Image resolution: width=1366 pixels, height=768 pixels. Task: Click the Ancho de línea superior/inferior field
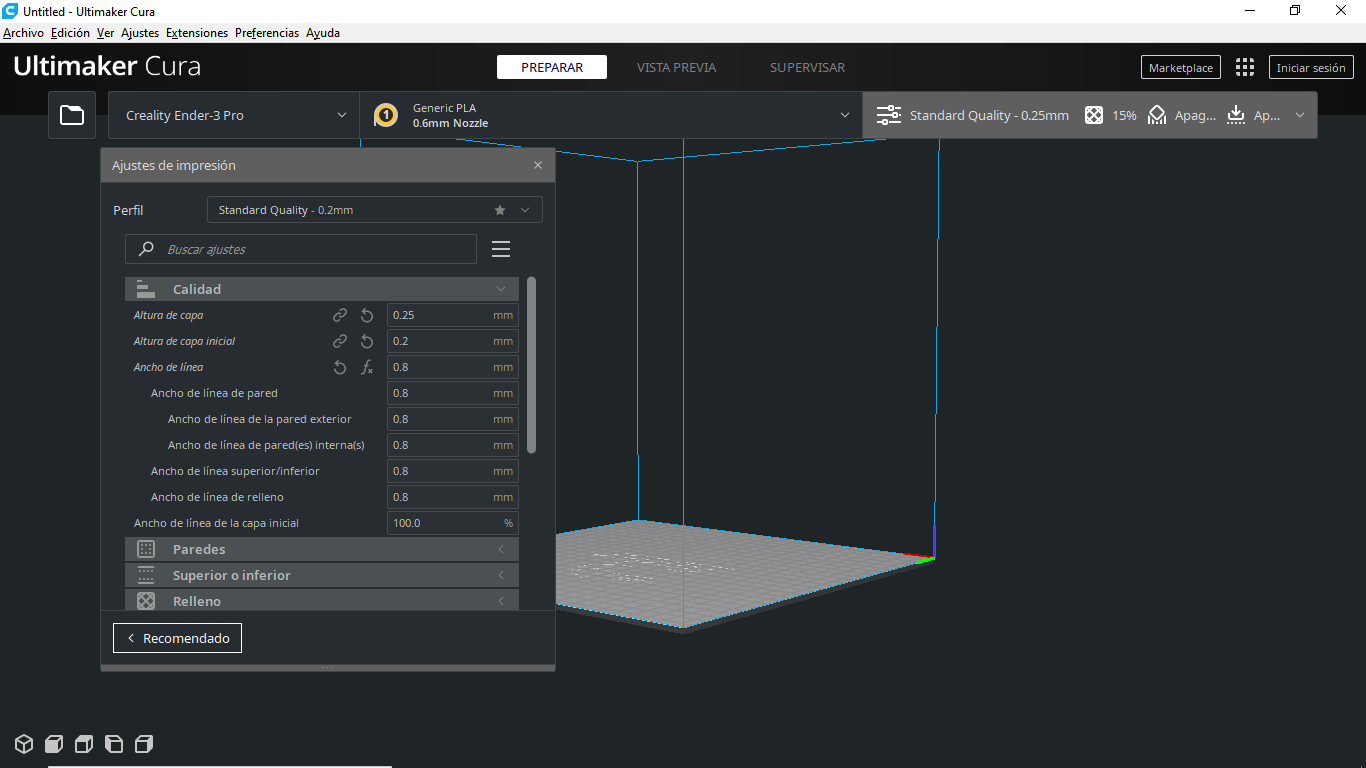pyautogui.click(x=453, y=471)
